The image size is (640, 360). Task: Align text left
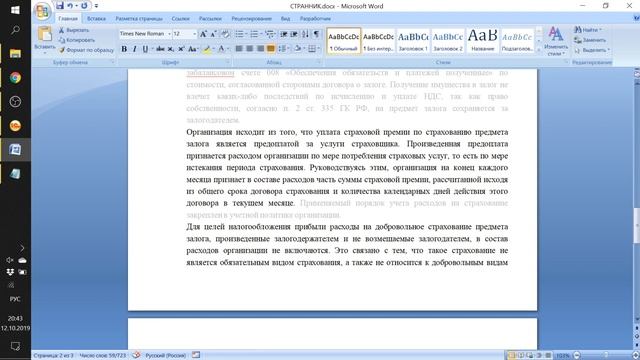pos(239,49)
